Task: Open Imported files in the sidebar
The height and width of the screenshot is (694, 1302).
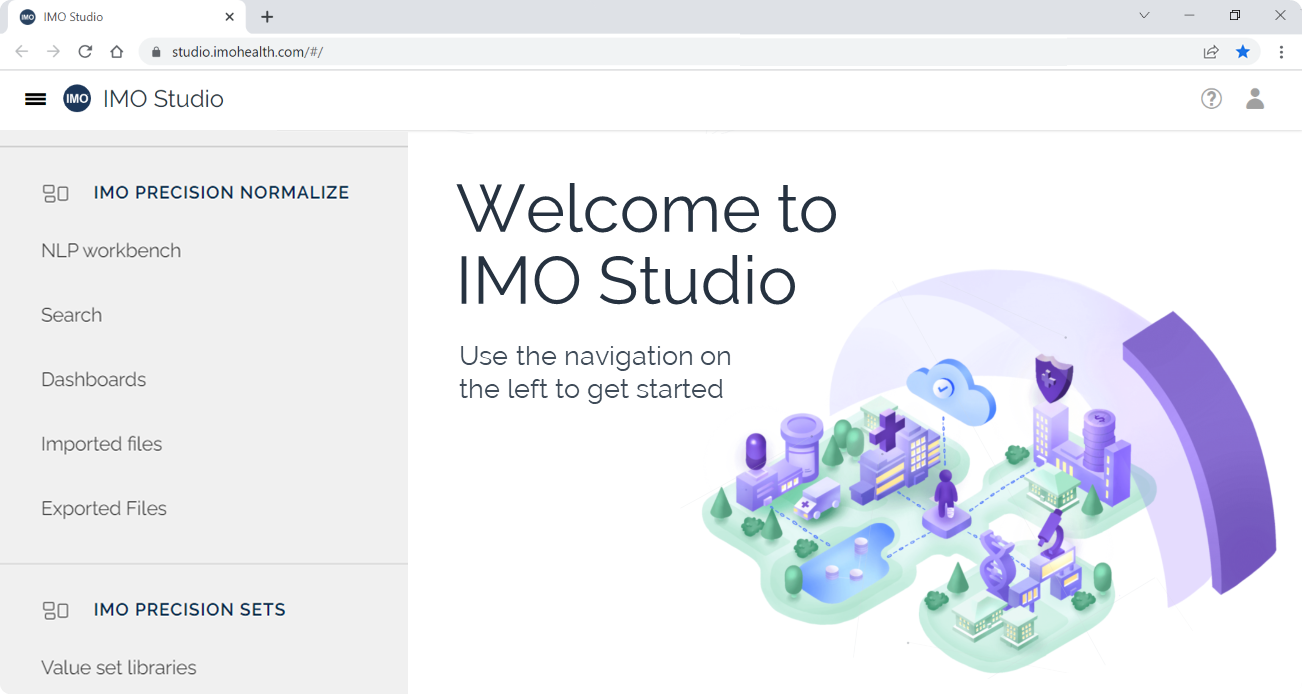Action: coord(101,444)
